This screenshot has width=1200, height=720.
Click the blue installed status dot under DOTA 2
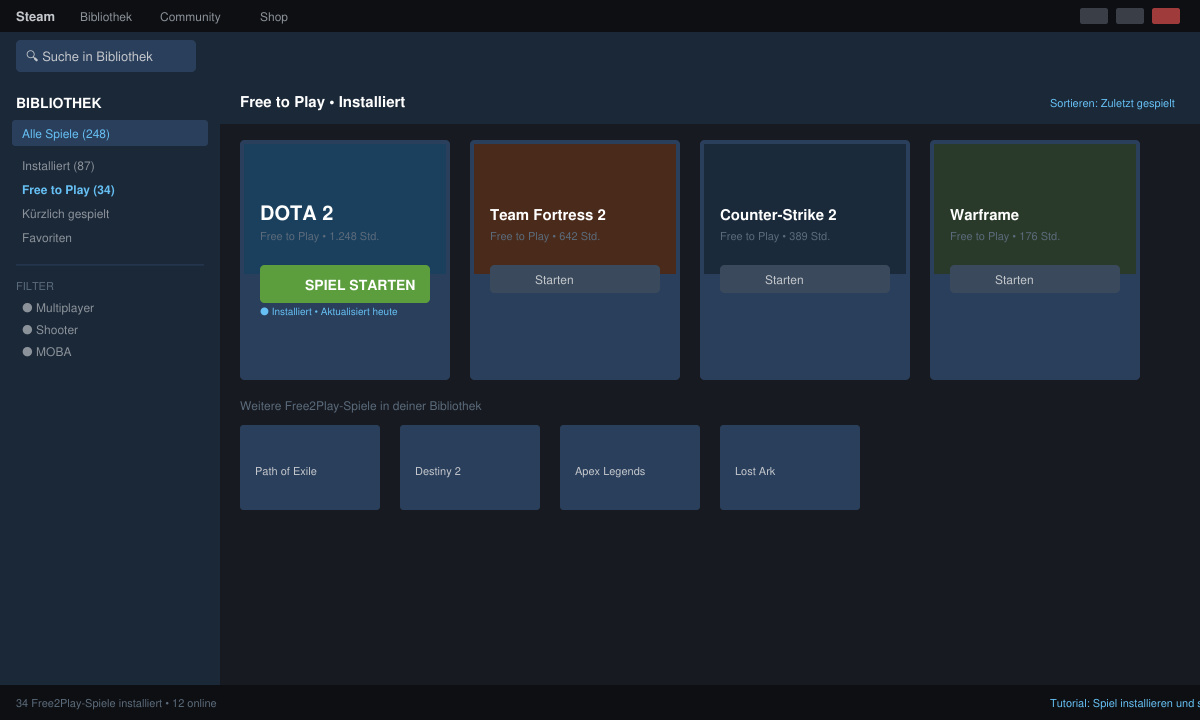[x=264, y=311]
